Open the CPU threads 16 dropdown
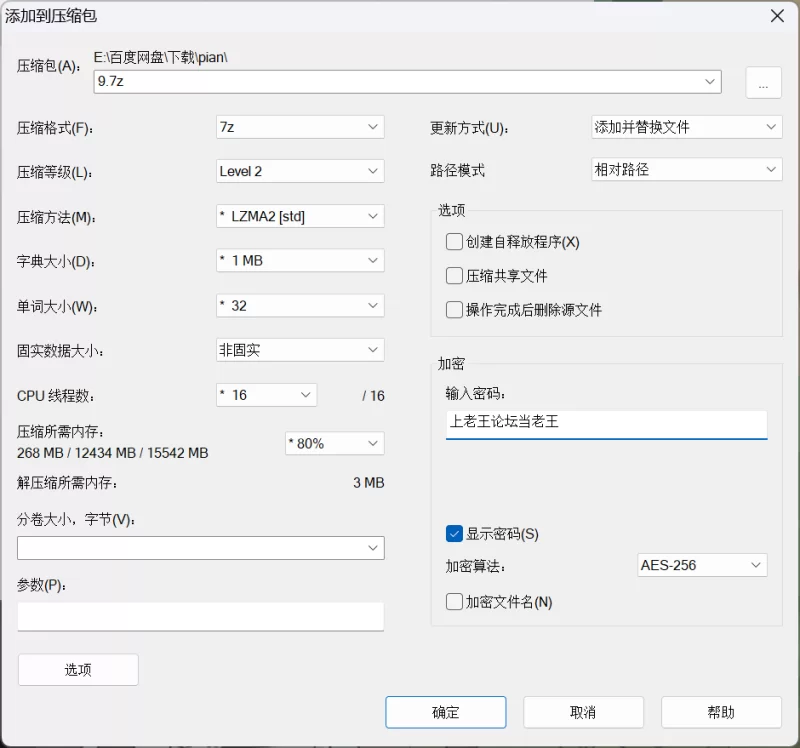Viewport: 800px width, 748px height. [266, 395]
